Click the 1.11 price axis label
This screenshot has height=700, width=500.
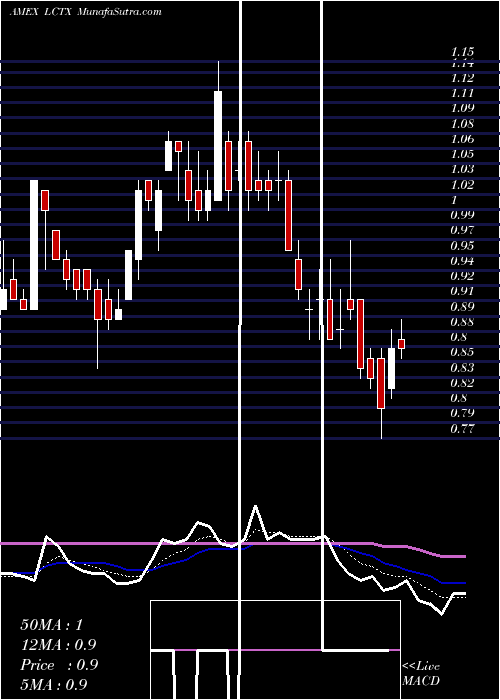(462, 93)
